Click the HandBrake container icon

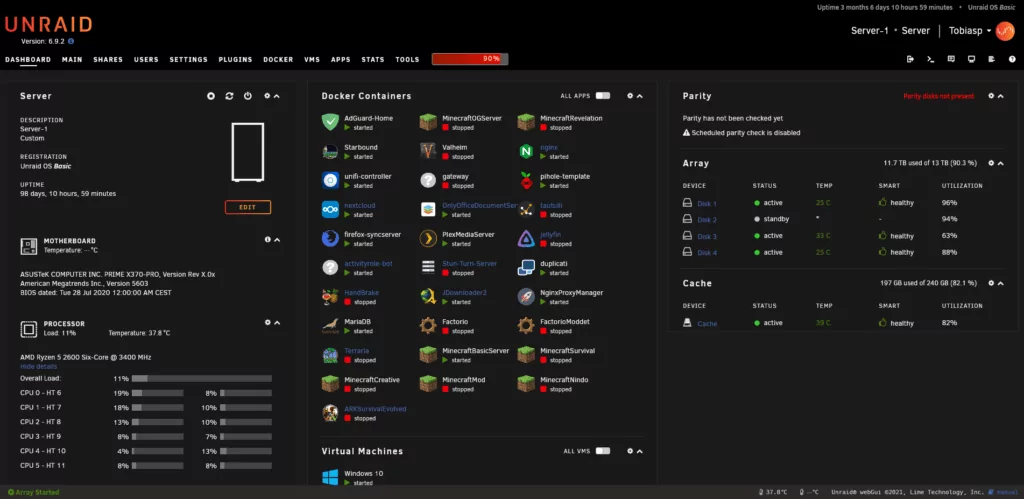pyautogui.click(x=330, y=297)
